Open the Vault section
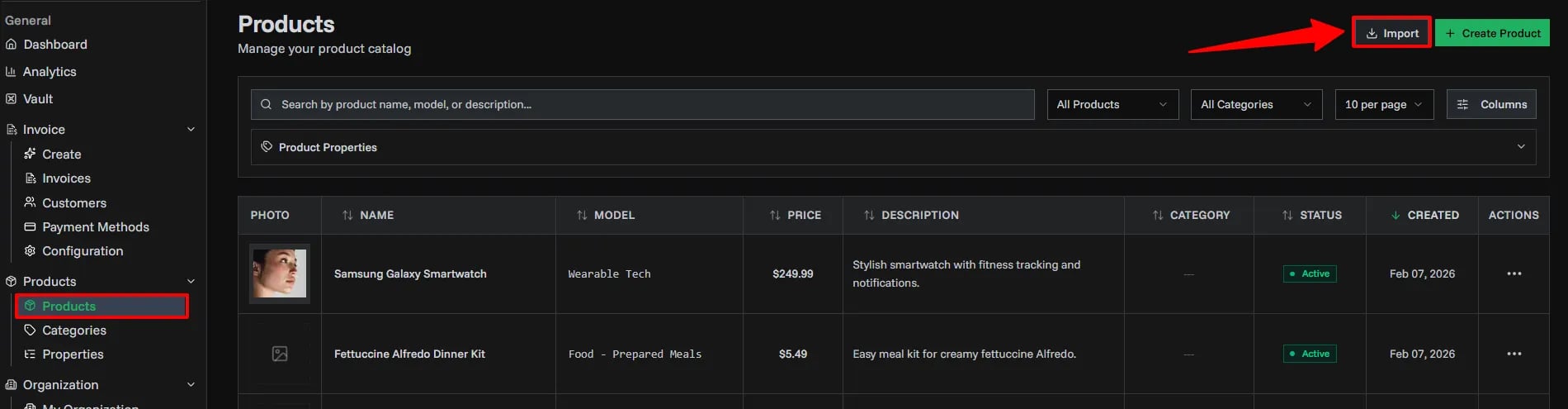1568x409 pixels. pyautogui.click(x=38, y=99)
